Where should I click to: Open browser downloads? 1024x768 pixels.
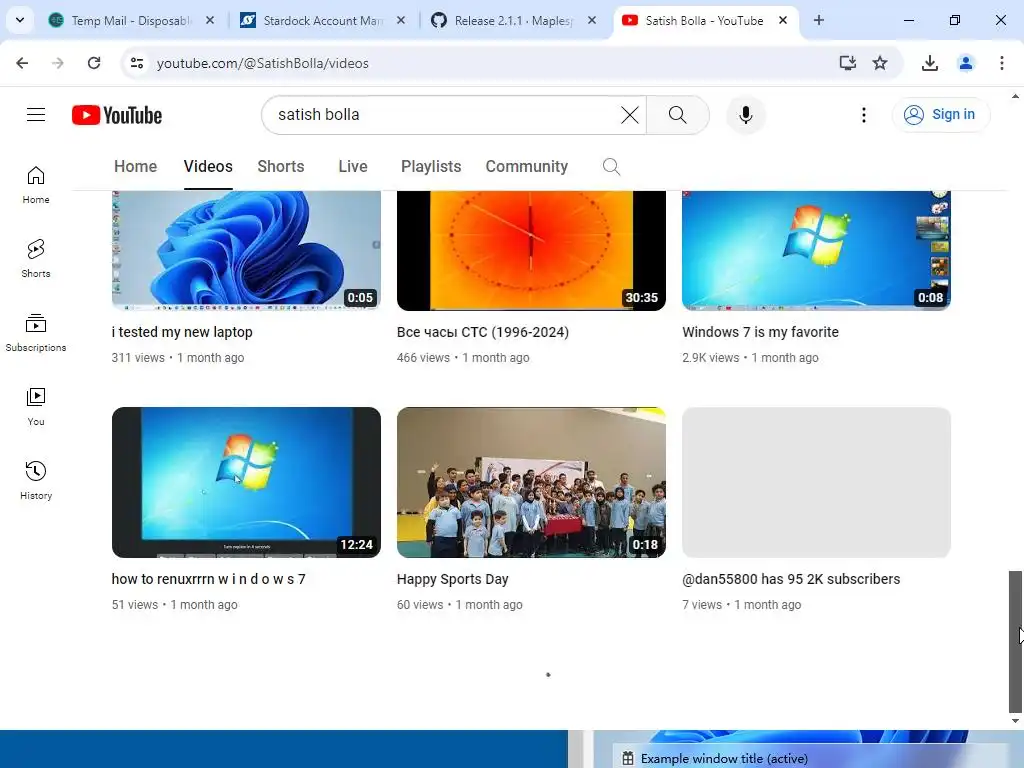tap(929, 63)
